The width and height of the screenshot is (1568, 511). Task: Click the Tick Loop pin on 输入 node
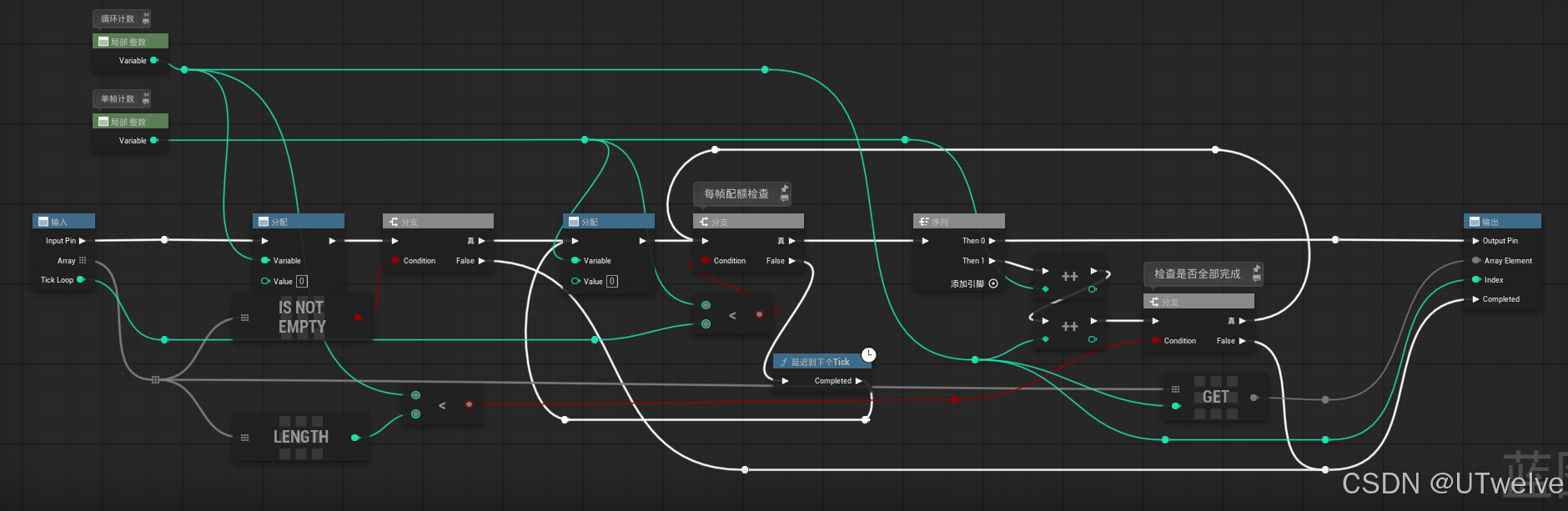[x=81, y=279]
